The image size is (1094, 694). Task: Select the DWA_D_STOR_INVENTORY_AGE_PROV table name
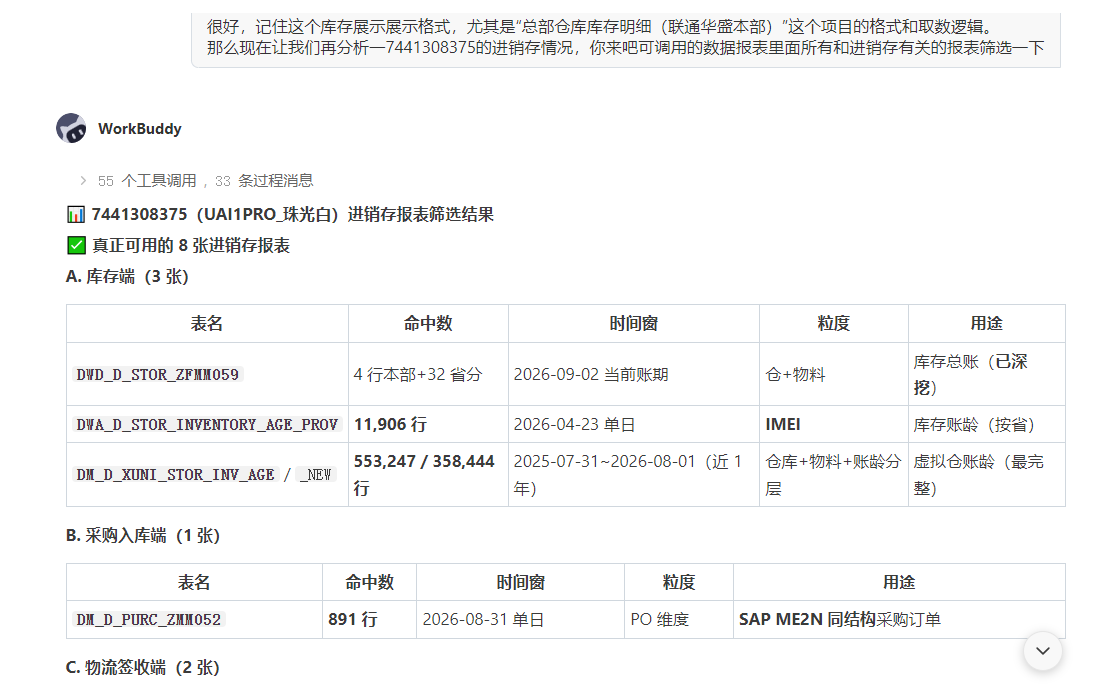[x=207, y=425]
